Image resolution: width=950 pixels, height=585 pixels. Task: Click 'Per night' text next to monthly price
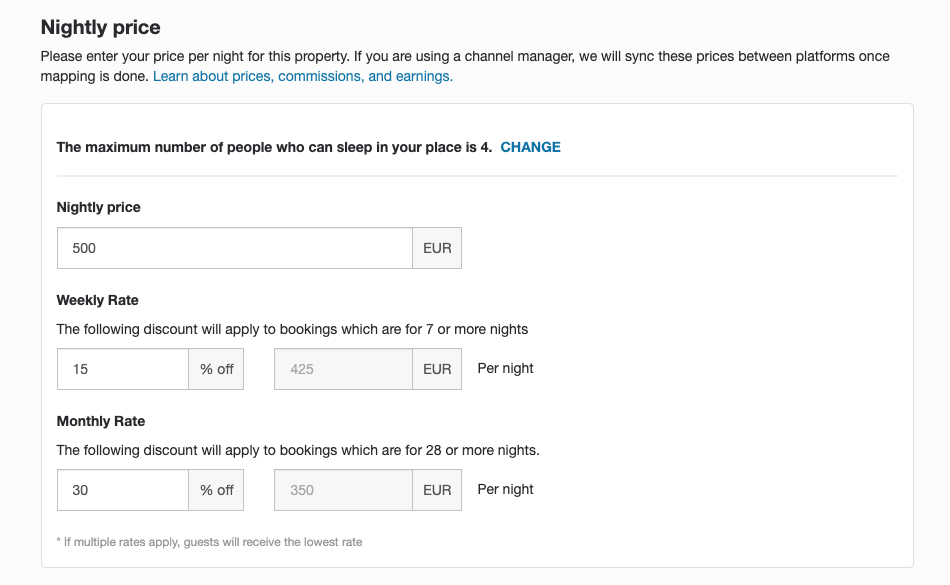pos(505,489)
